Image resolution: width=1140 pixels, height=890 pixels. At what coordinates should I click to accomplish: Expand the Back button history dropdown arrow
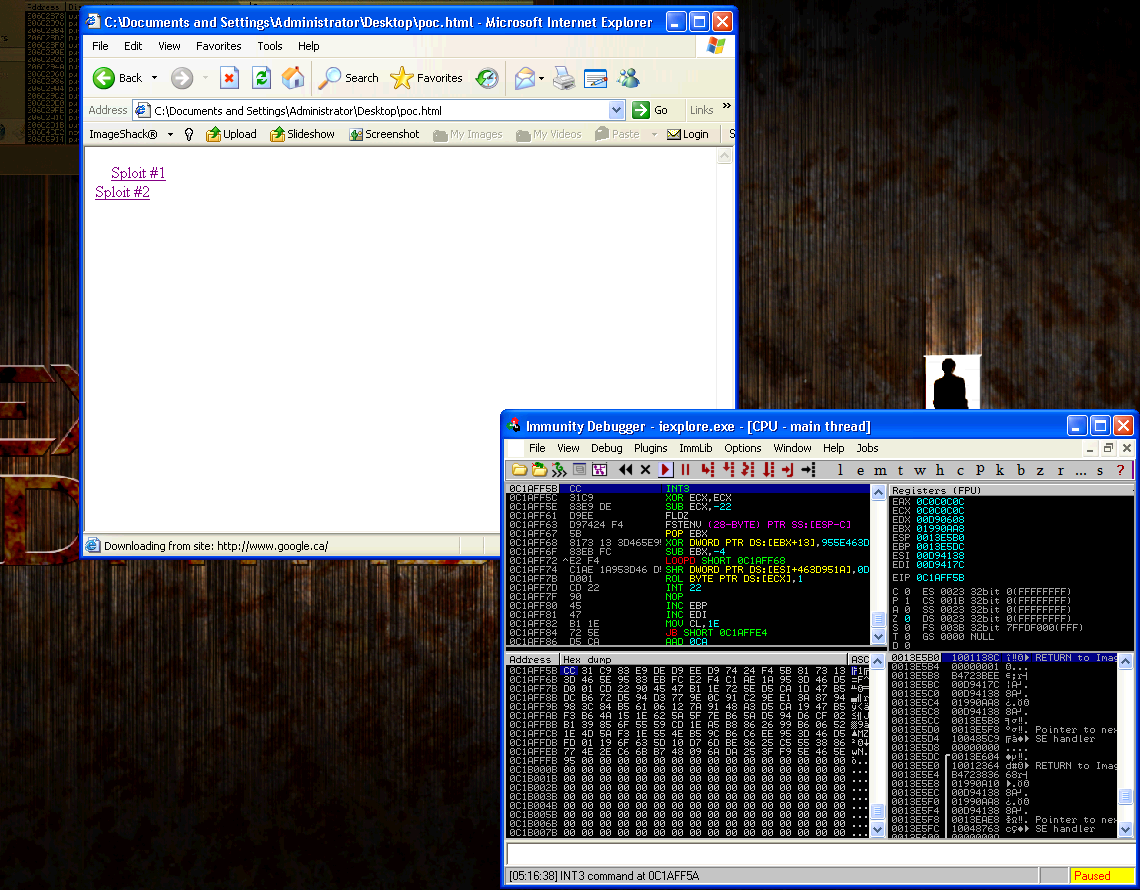point(154,78)
